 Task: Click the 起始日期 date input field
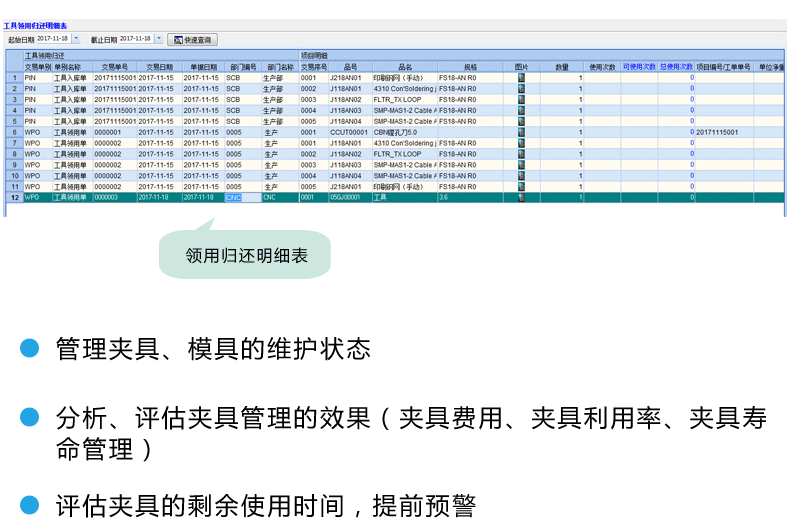54,39
